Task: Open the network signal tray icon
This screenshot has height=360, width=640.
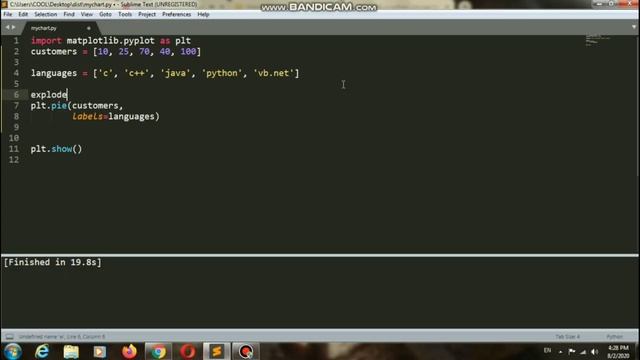Action: pyautogui.click(x=583, y=352)
